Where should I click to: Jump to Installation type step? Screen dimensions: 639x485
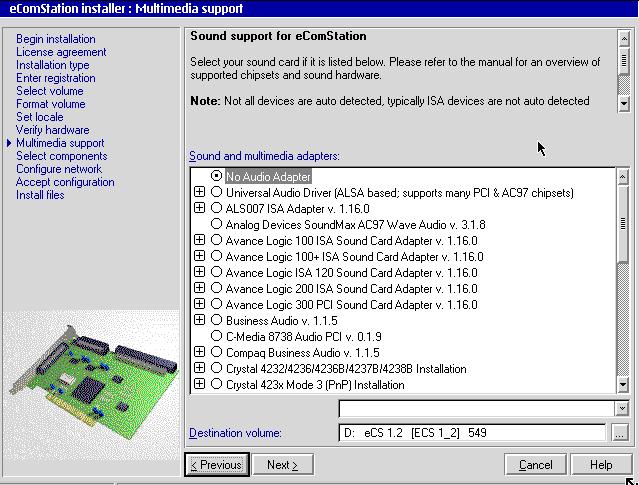[53, 65]
